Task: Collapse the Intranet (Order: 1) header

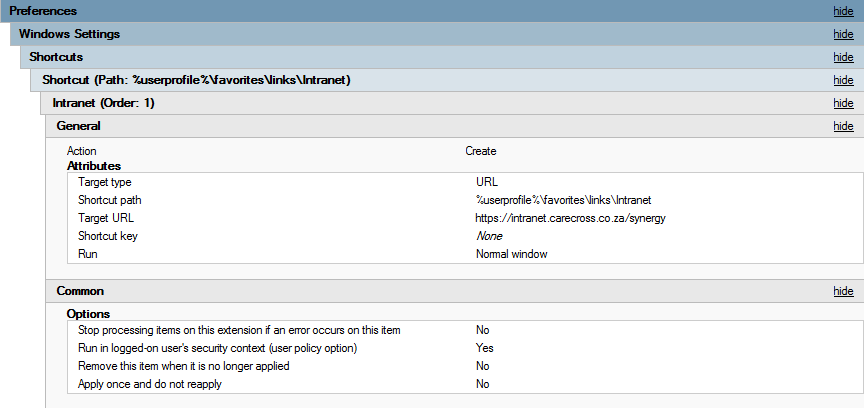Action: pos(452,103)
